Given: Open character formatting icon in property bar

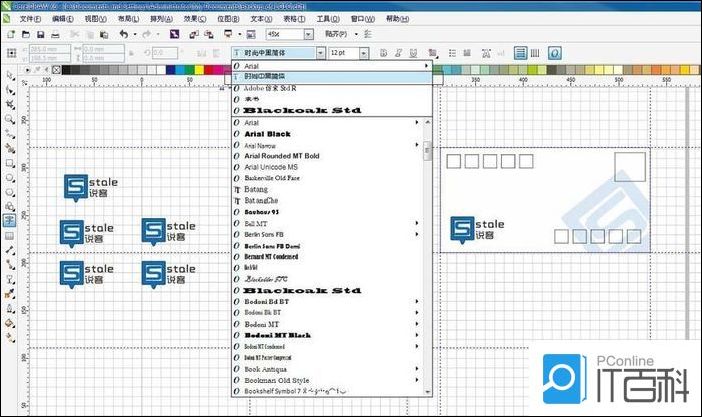Looking at the screenshot, I should click(x=486, y=53).
